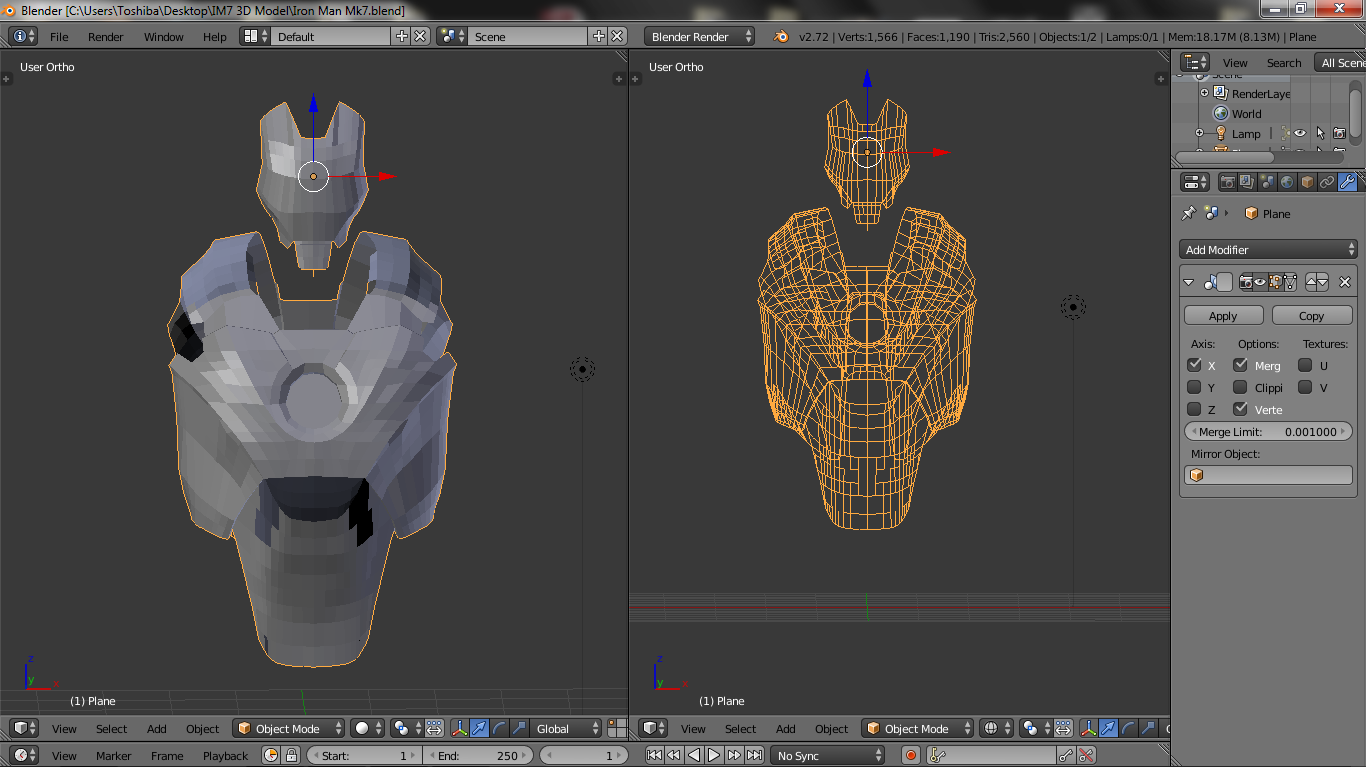This screenshot has height=767, width=1366.
Task: Click the insert keyframe key icon in timeline
Action: pyautogui.click(x=1066, y=756)
